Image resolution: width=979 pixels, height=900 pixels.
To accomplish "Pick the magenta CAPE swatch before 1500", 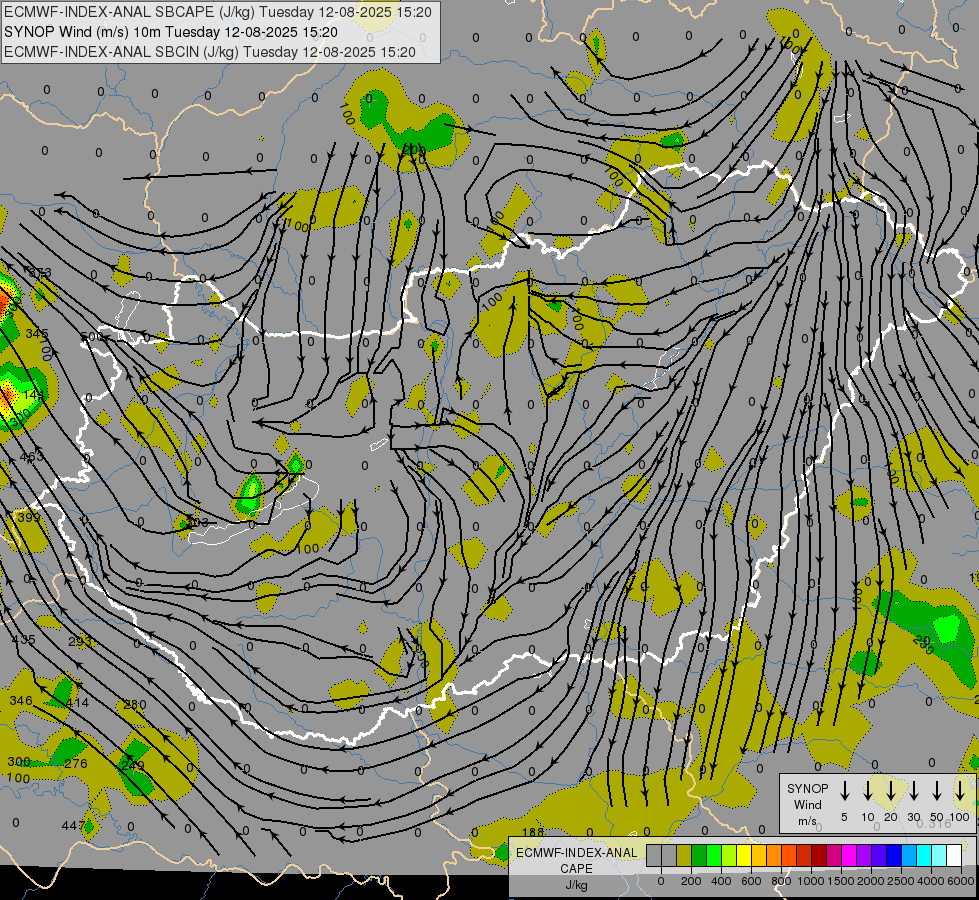I will click(x=835, y=856).
